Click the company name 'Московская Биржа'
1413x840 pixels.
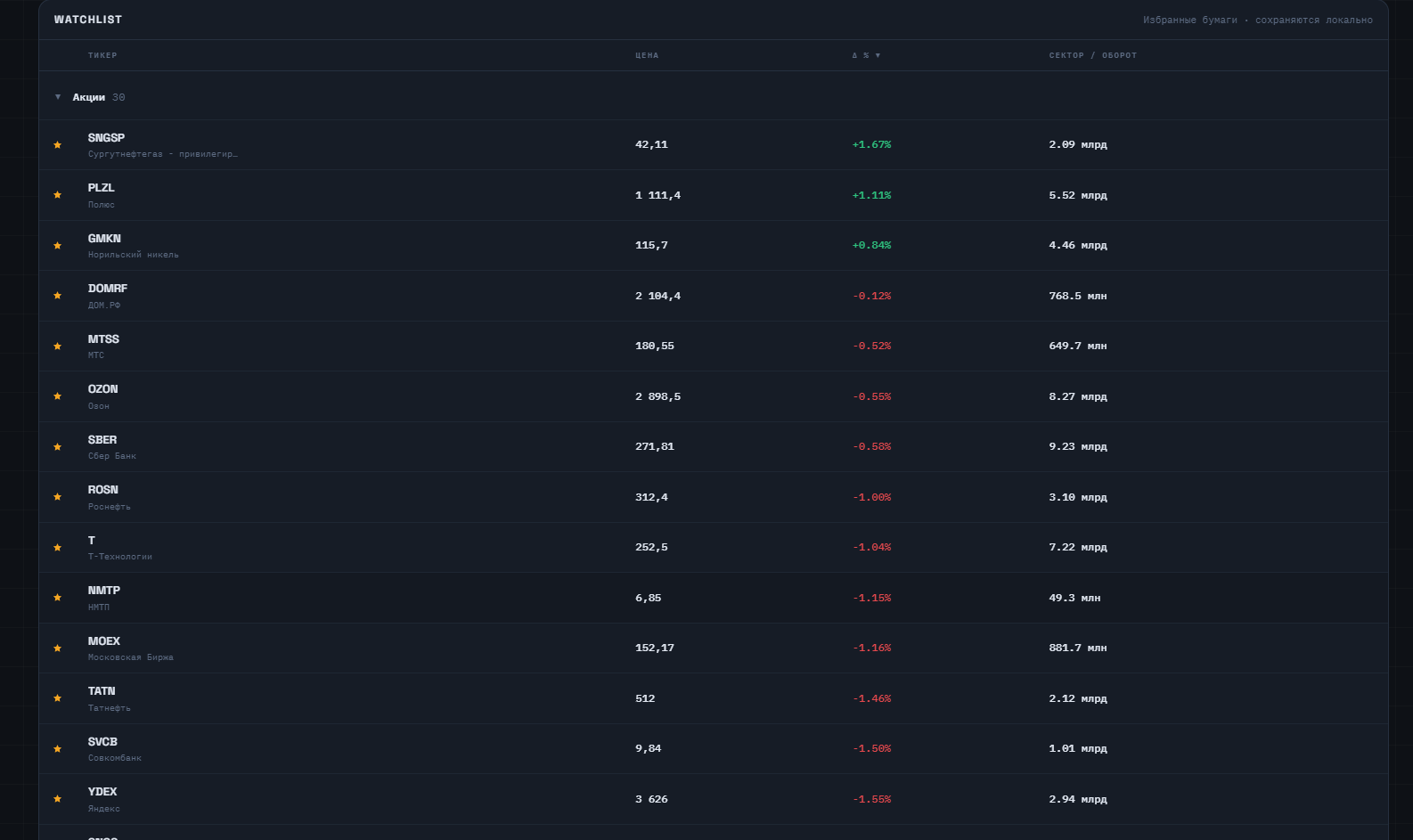point(131,657)
